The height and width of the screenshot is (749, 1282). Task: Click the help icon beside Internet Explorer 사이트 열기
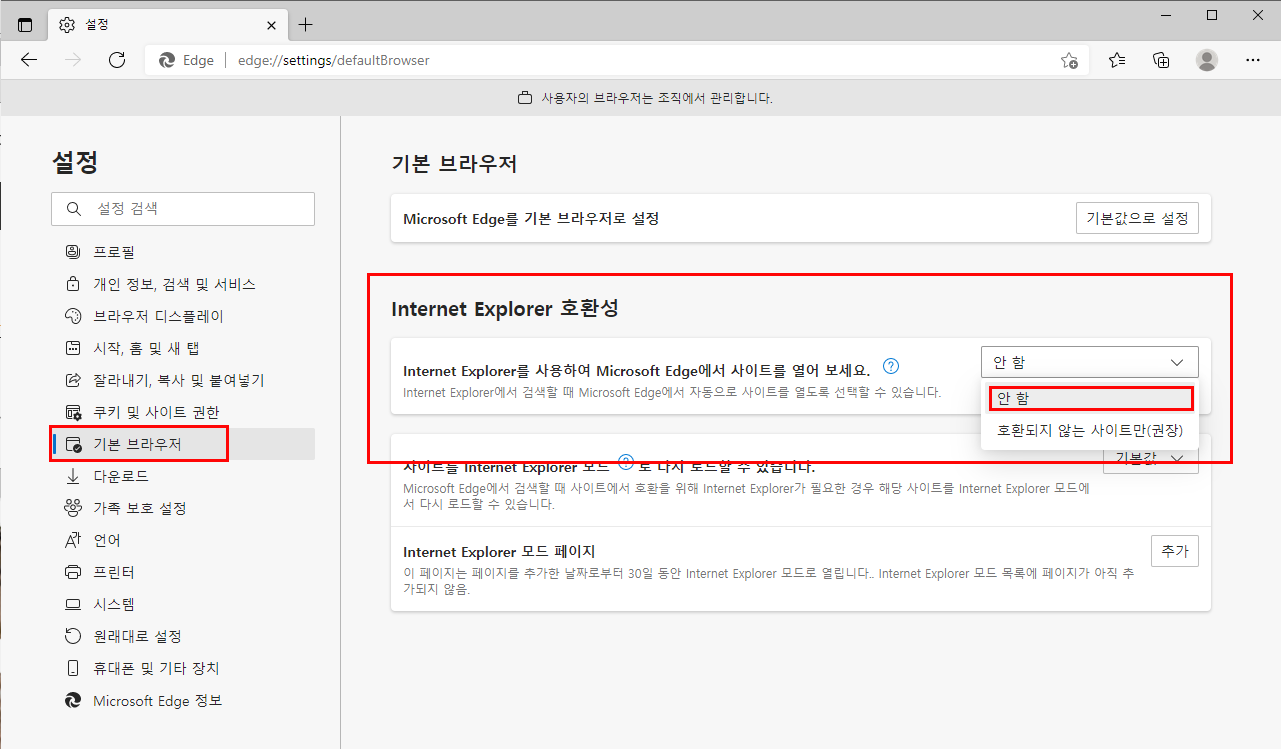coord(891,366)
